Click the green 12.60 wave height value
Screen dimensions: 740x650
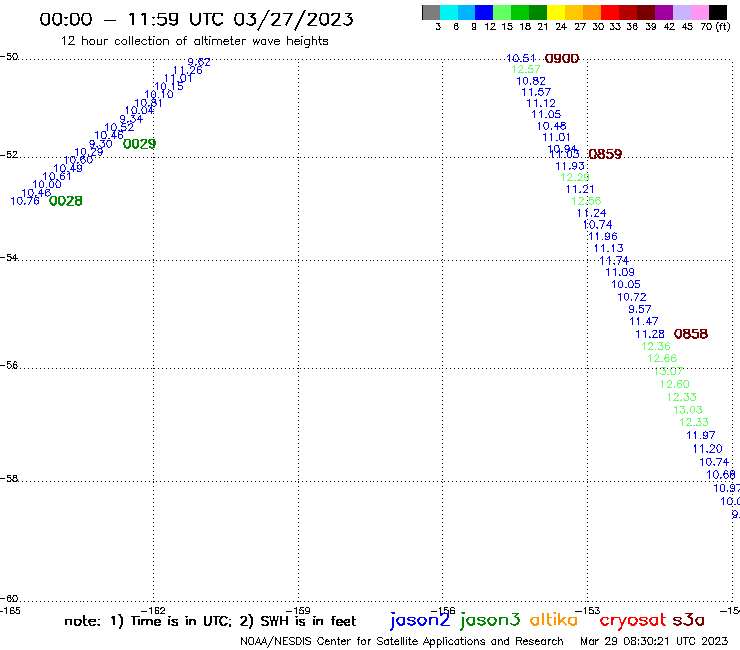pyautogui.click(x=675, y=384)
